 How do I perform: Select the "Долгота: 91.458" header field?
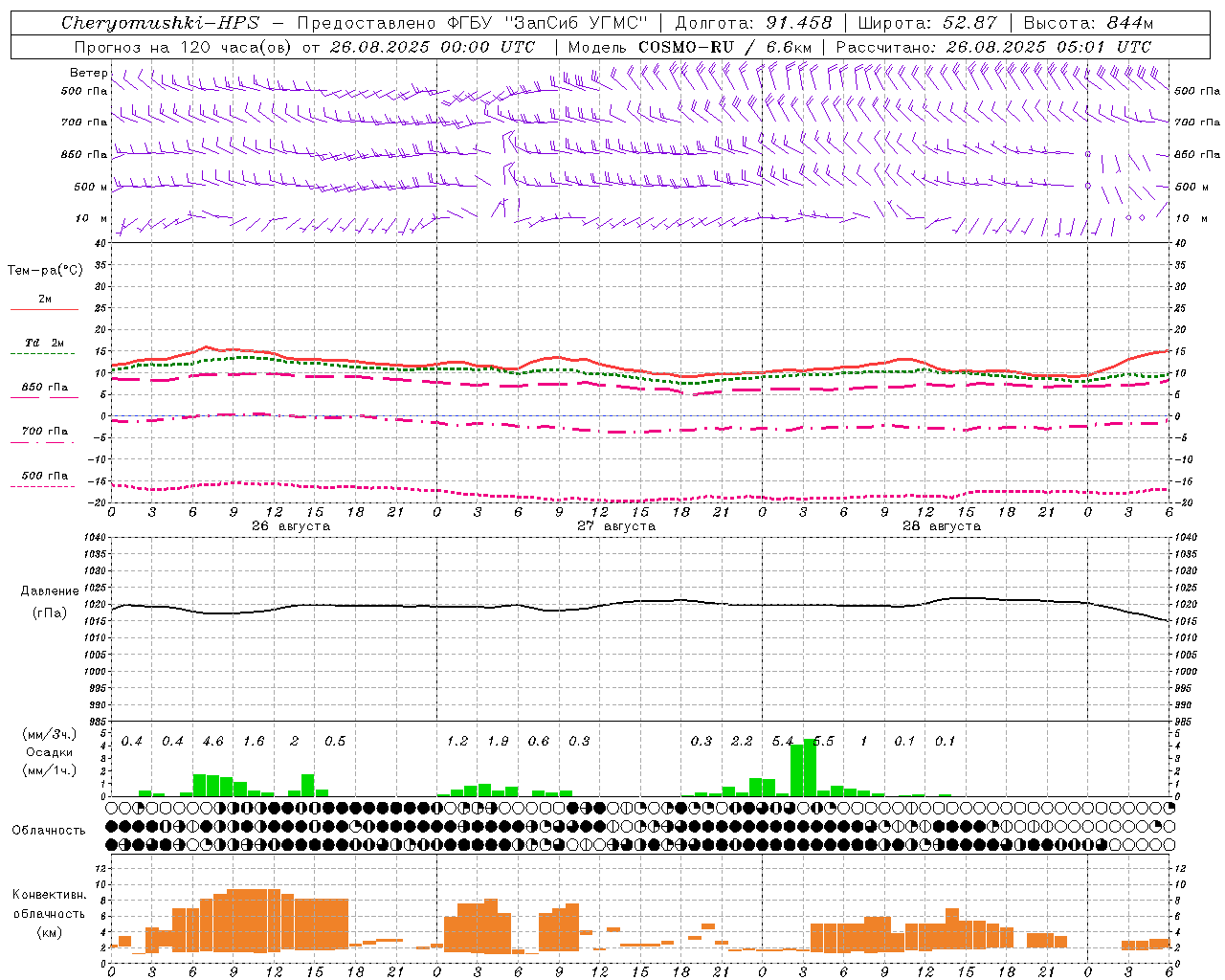(x=753, y=23)
